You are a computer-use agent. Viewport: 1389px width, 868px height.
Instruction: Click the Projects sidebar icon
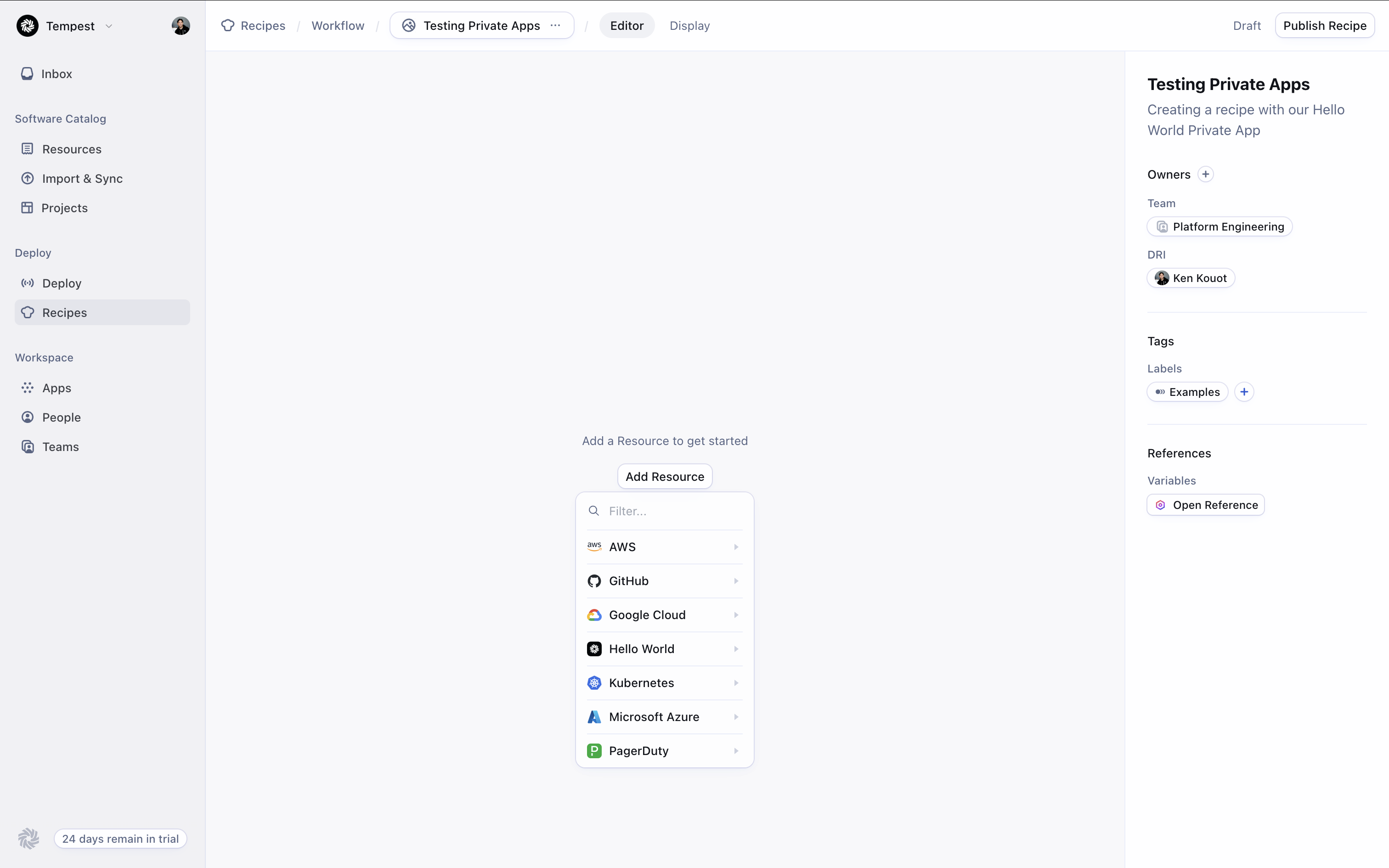(x=27, y=208)
